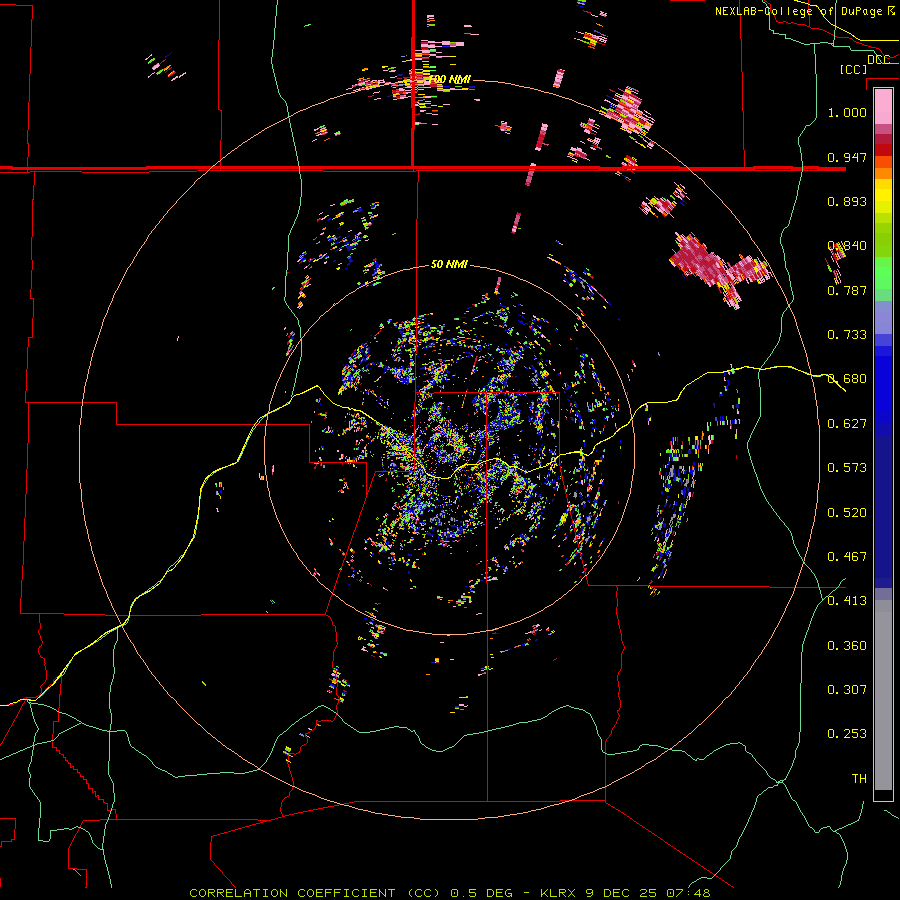This screenshot has width=900, height=900.
Task: Select the 1.000 scale value
Action: tap(847, 112)
